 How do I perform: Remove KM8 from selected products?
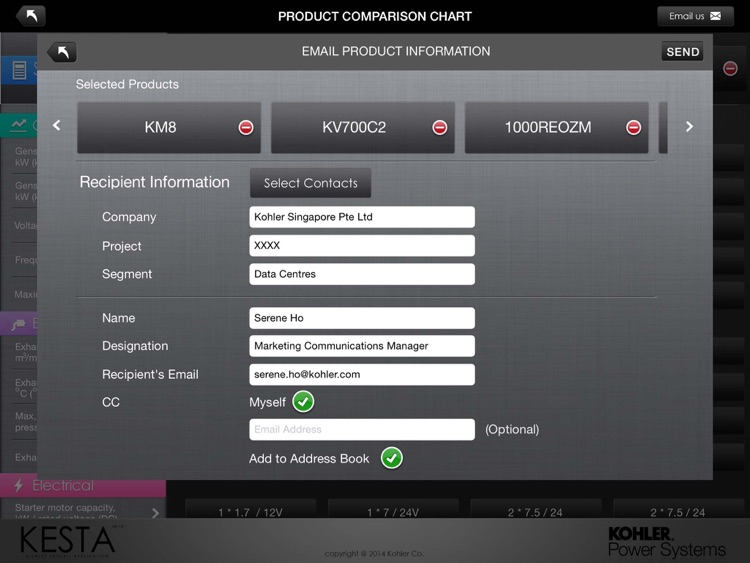point(246,128)
